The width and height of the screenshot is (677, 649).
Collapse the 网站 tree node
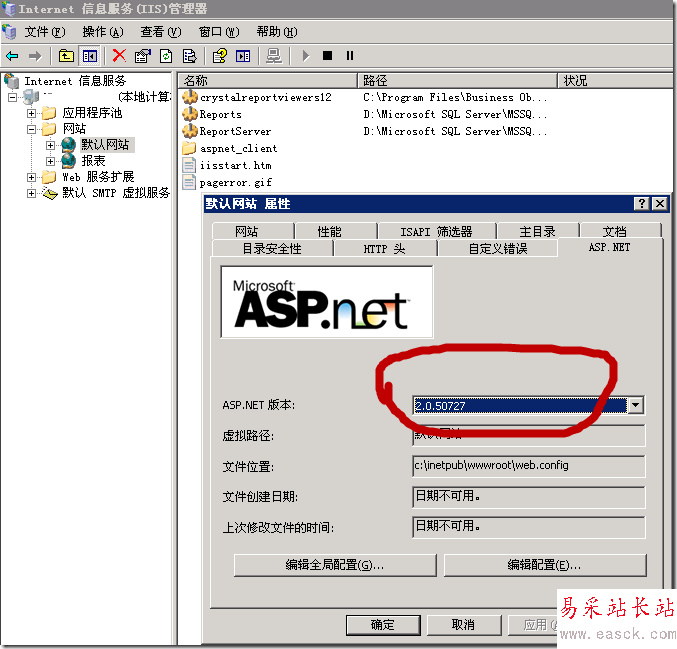pos(31,129)
